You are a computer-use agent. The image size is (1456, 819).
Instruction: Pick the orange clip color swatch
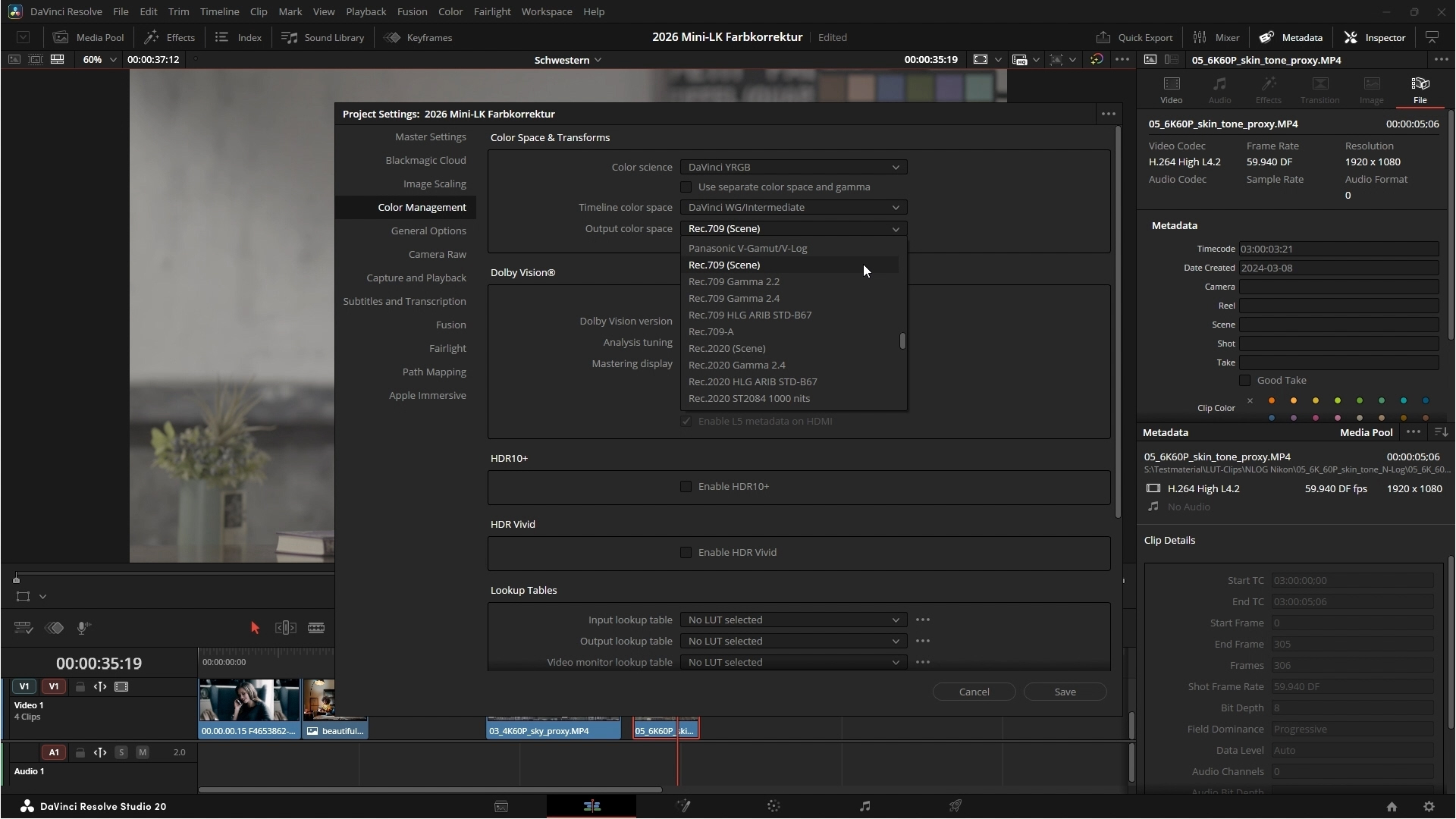tap(1272, 400)
